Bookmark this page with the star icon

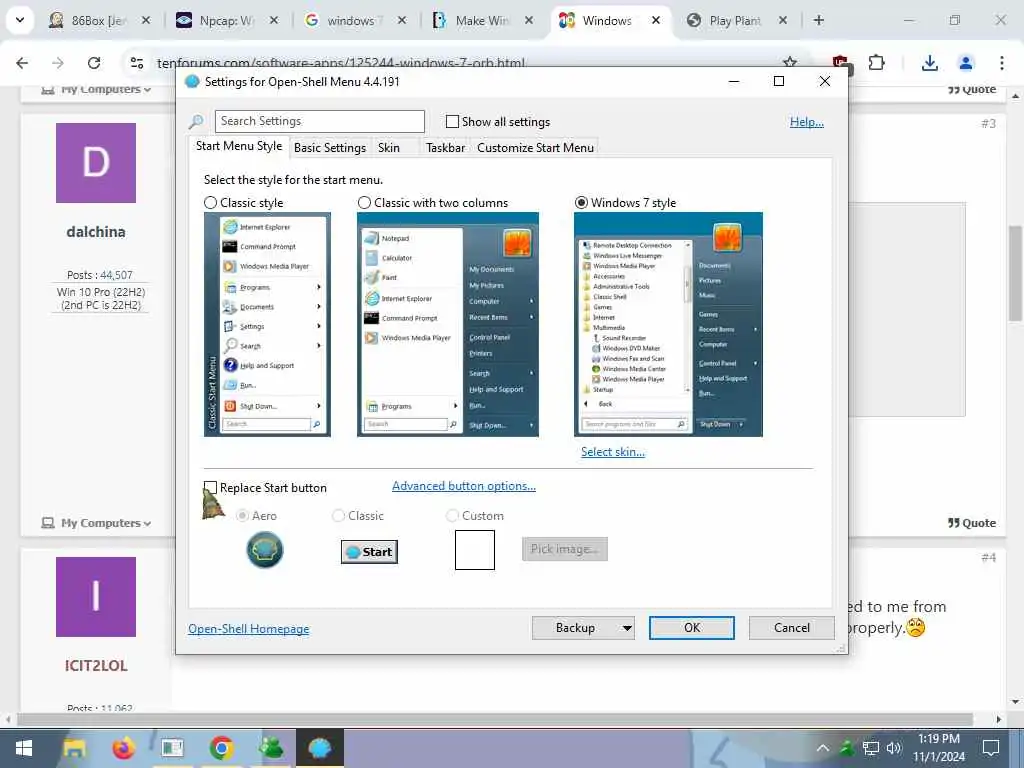[x=790, y=63]
